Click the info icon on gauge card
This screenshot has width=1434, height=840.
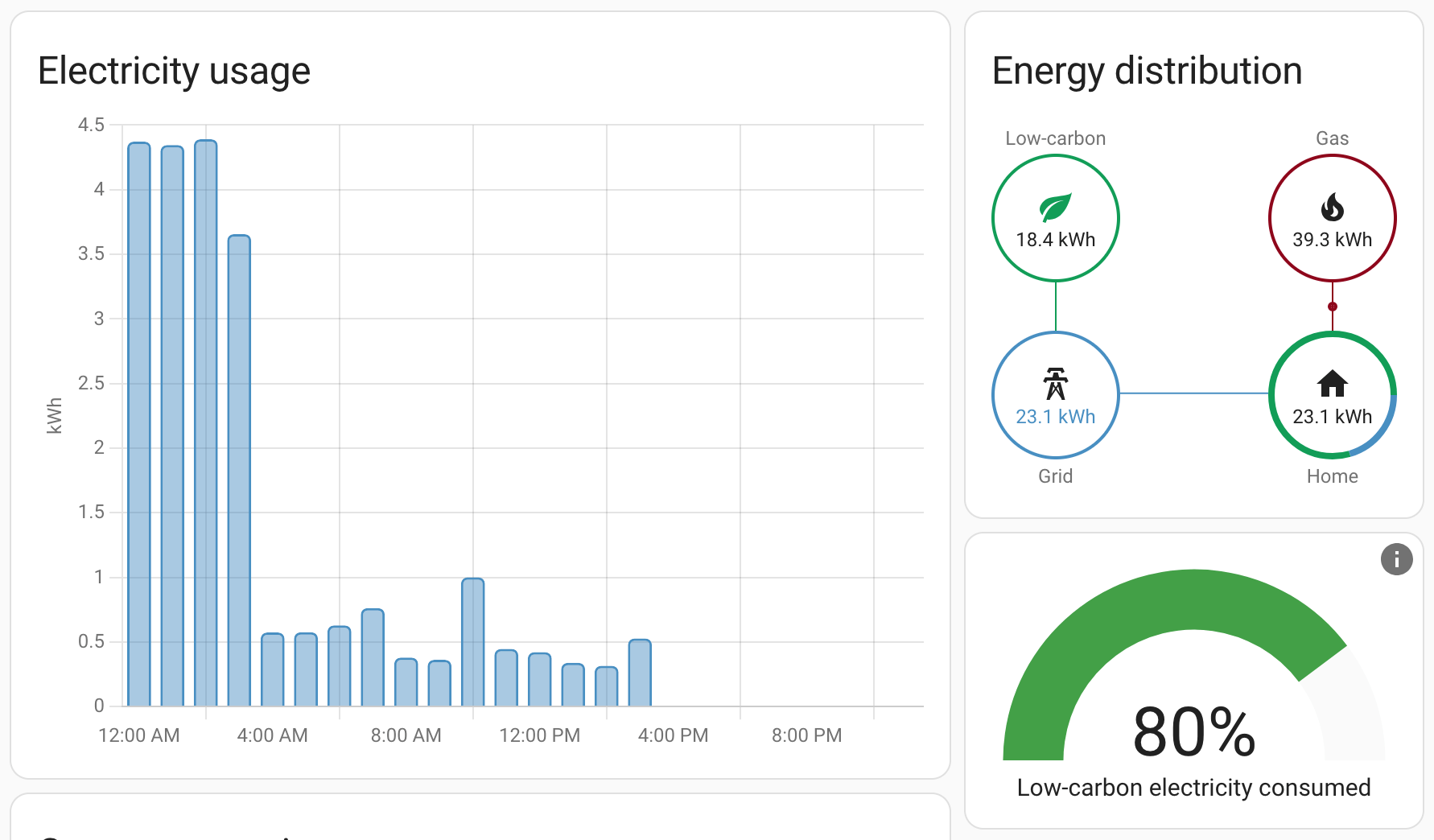(x=1396, y=559)
